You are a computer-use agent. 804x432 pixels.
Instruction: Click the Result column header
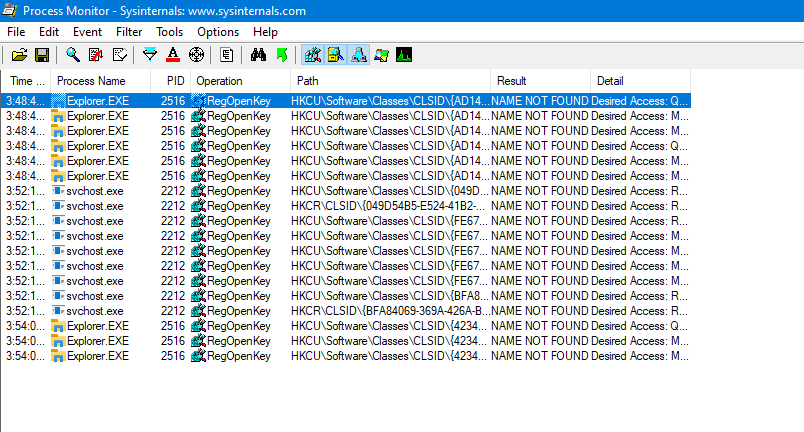coord(513,80)
